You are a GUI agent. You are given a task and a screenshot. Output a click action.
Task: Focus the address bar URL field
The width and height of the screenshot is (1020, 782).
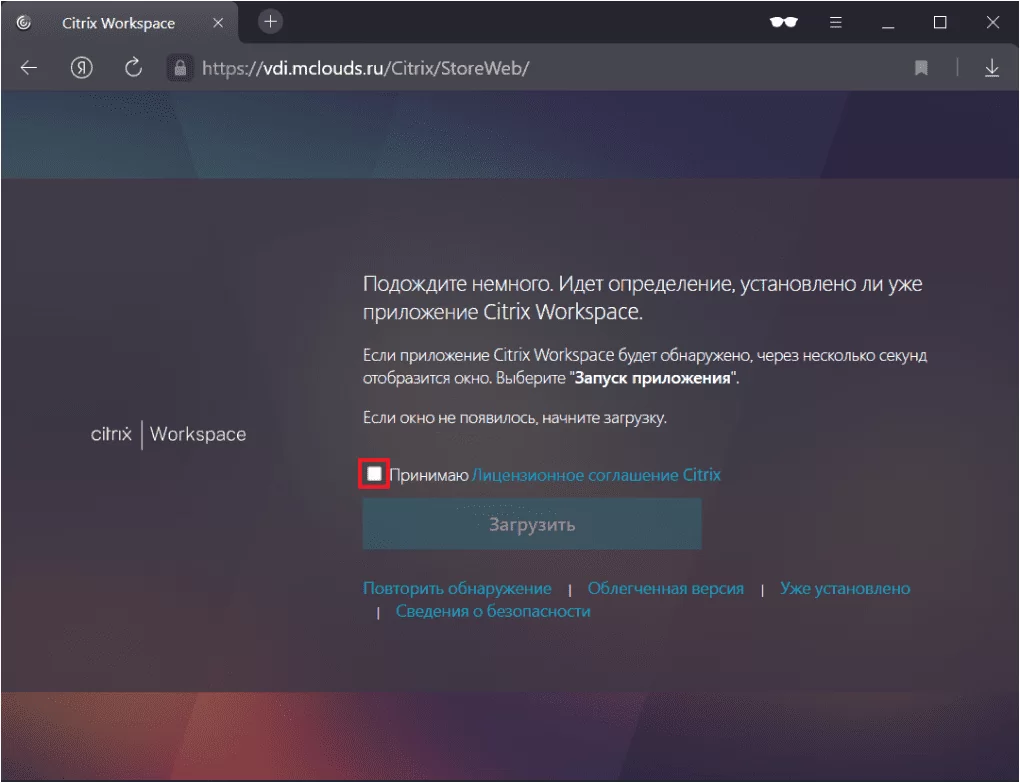[x=366, y=68]
